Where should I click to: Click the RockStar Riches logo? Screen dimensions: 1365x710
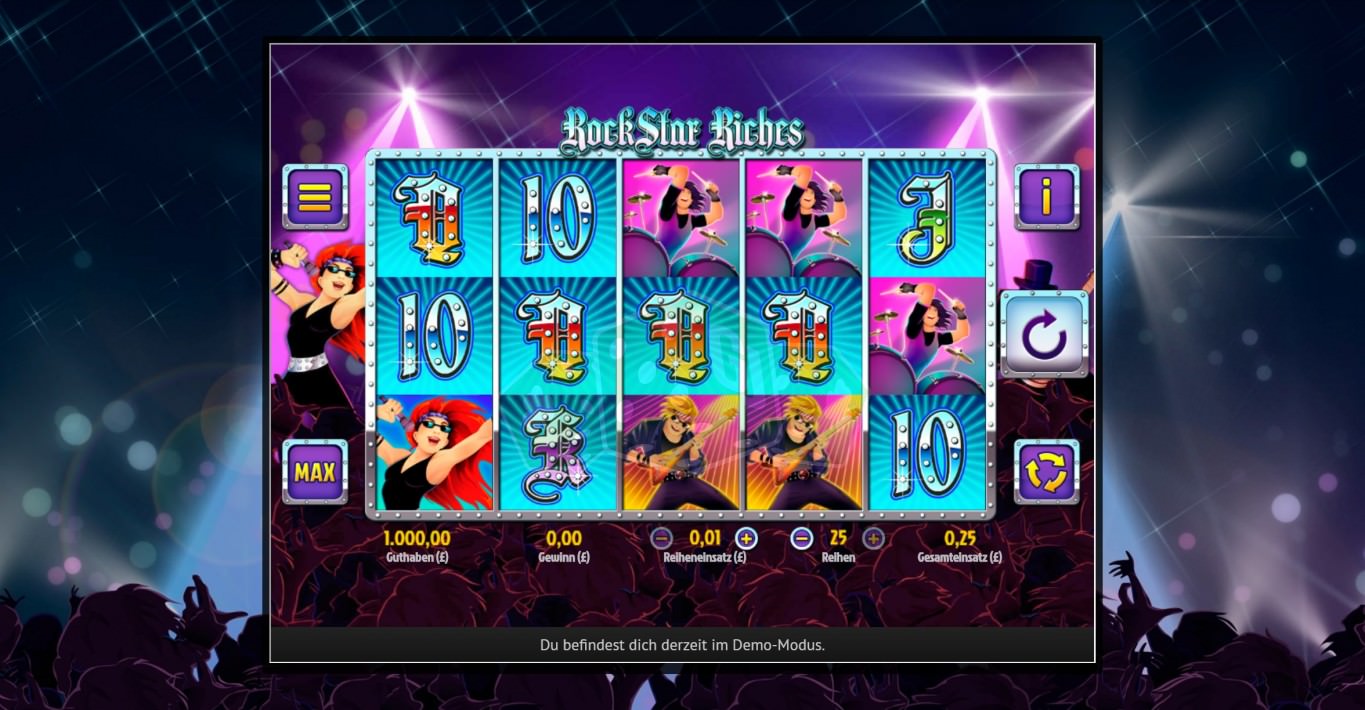681,131
